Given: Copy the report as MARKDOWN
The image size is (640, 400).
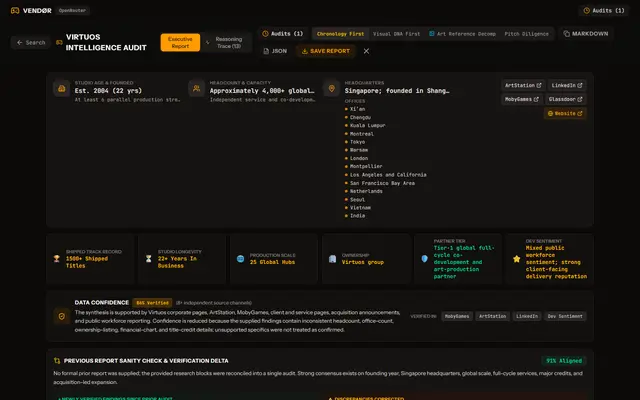Looking at the screenshot, I should [586, 34].
